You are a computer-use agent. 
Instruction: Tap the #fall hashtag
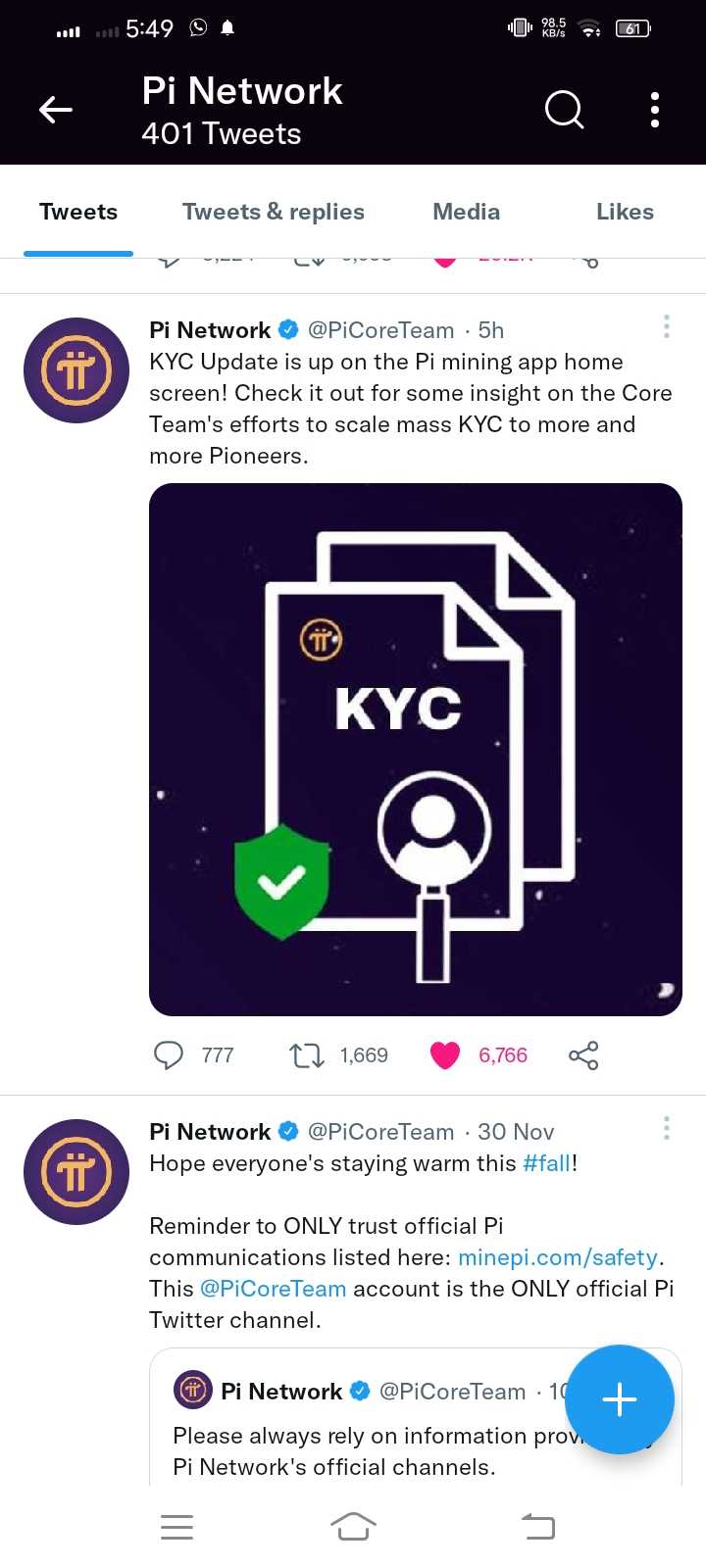pyautogui.click(x=546, y=1163)
